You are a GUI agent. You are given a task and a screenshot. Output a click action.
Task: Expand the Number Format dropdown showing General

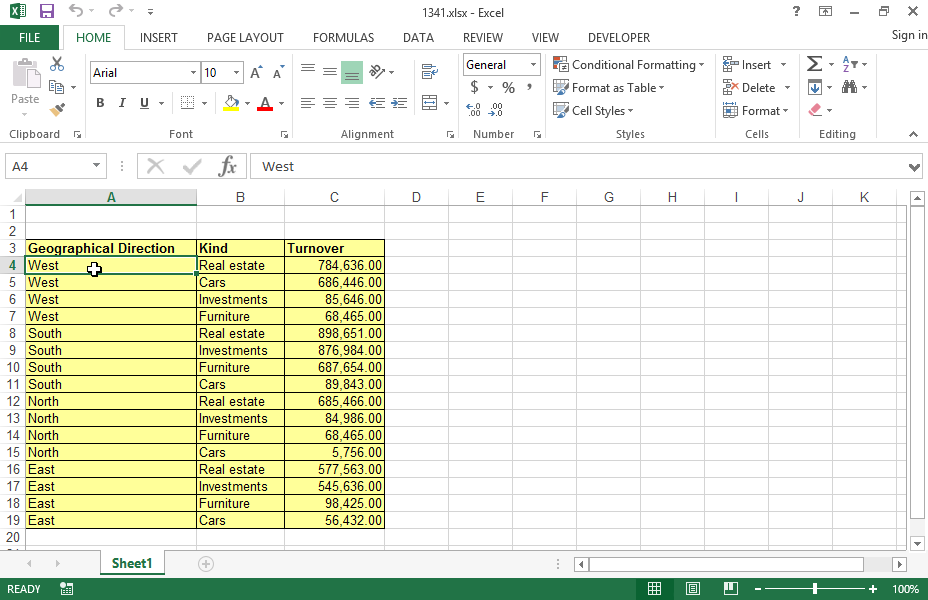point(533,65)
